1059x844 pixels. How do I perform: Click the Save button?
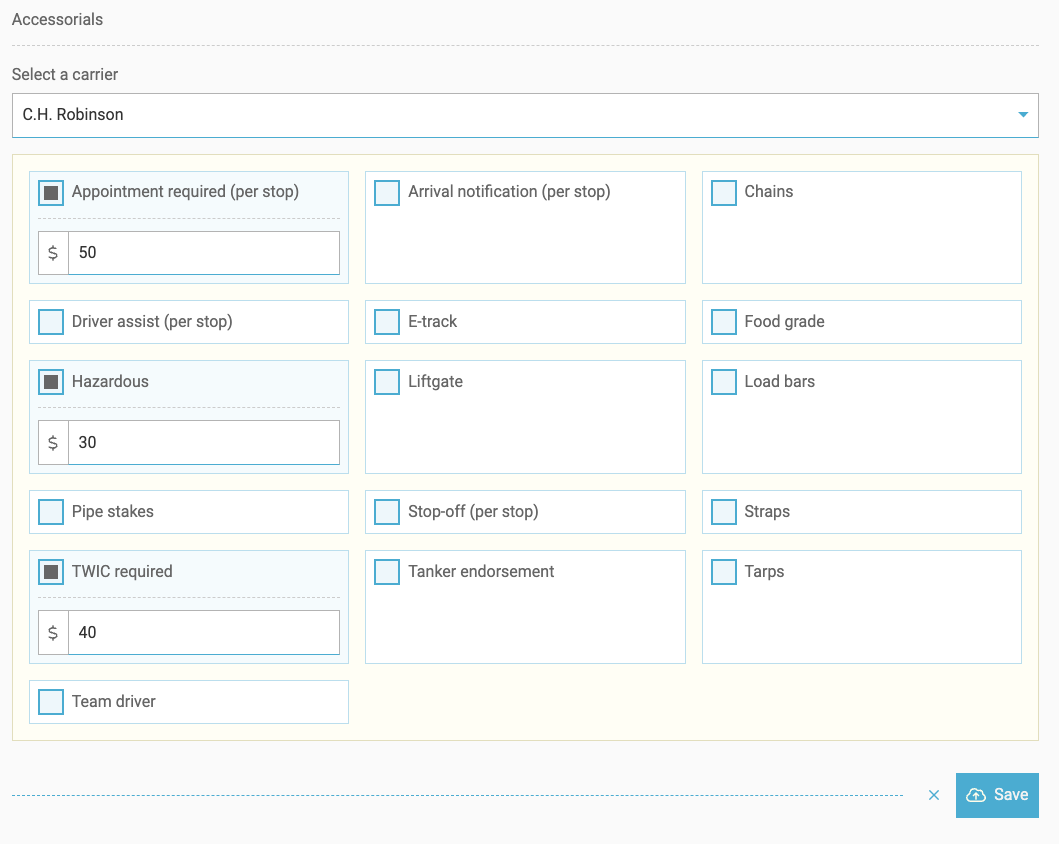[x=997, y=795]
